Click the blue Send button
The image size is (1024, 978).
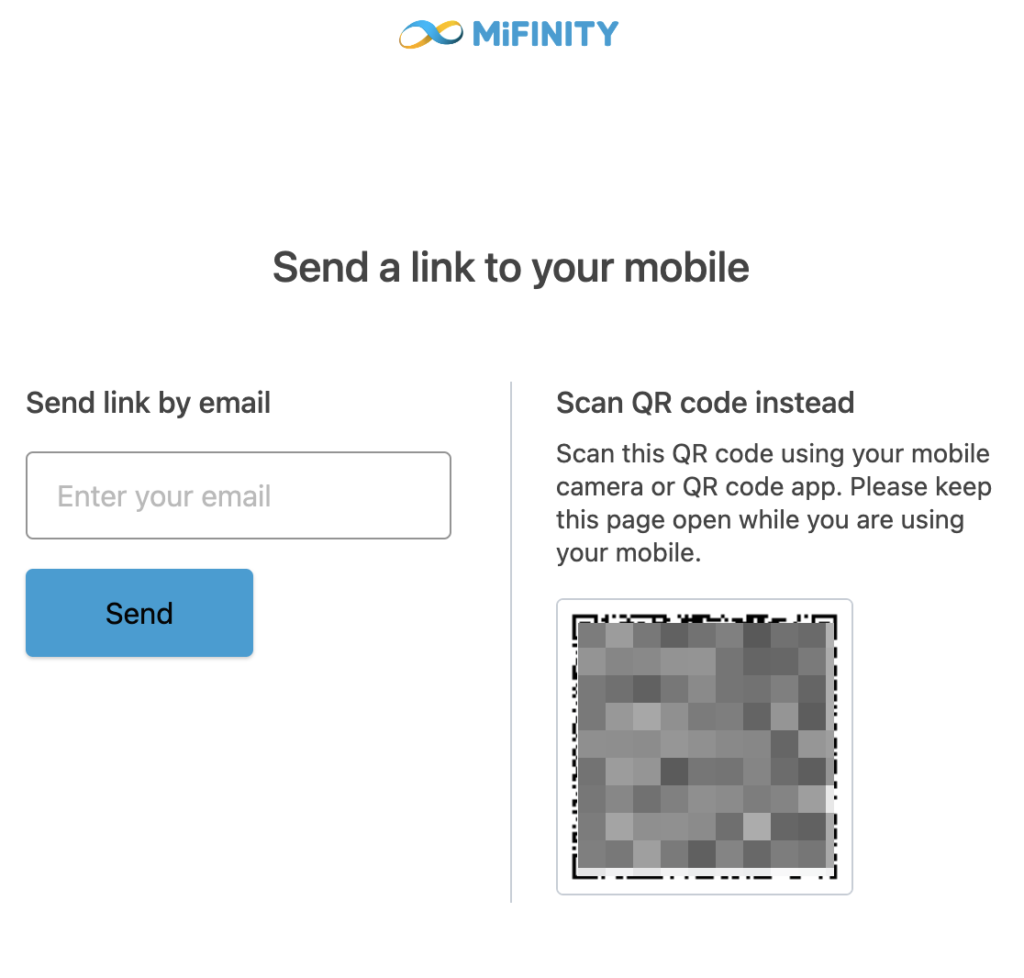[x=139, y=612]
